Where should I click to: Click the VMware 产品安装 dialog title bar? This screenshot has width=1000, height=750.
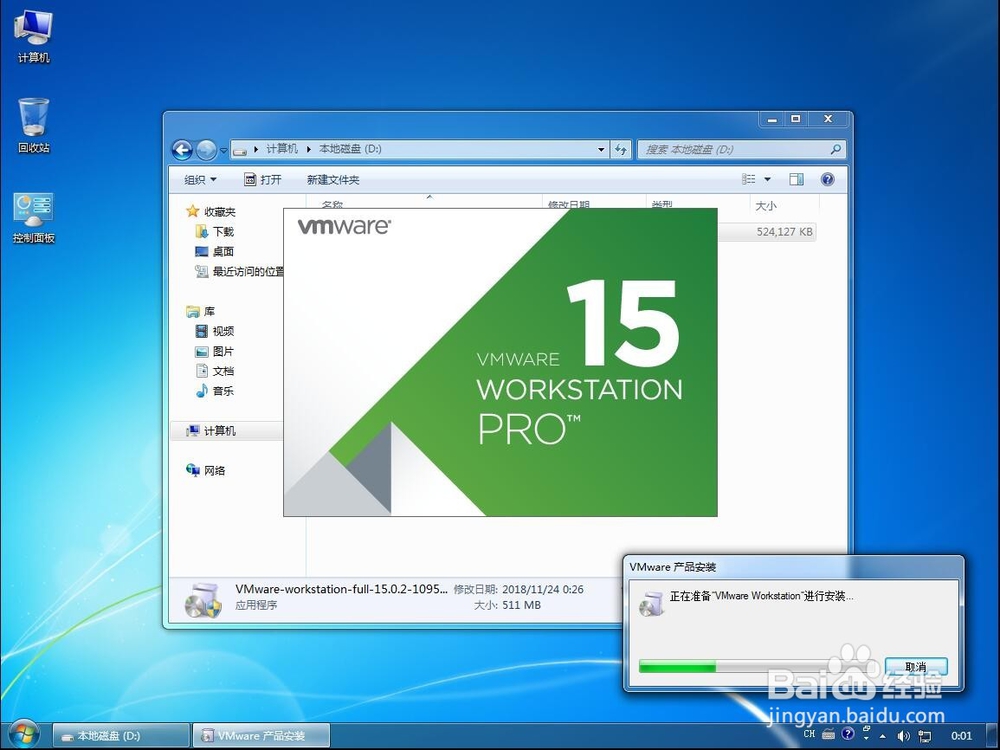[793, 567]
